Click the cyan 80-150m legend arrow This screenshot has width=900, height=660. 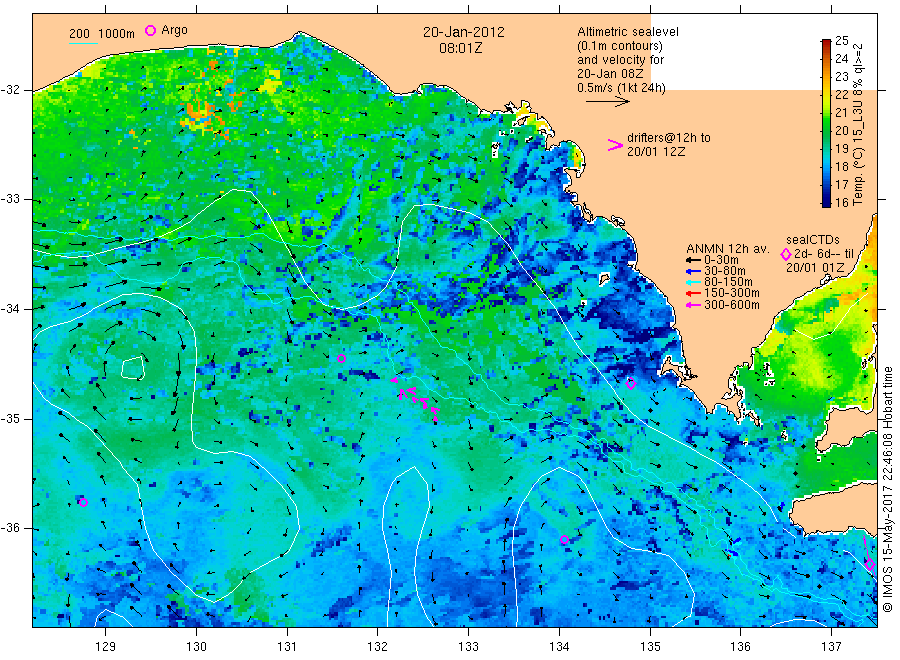click(693, 282)
